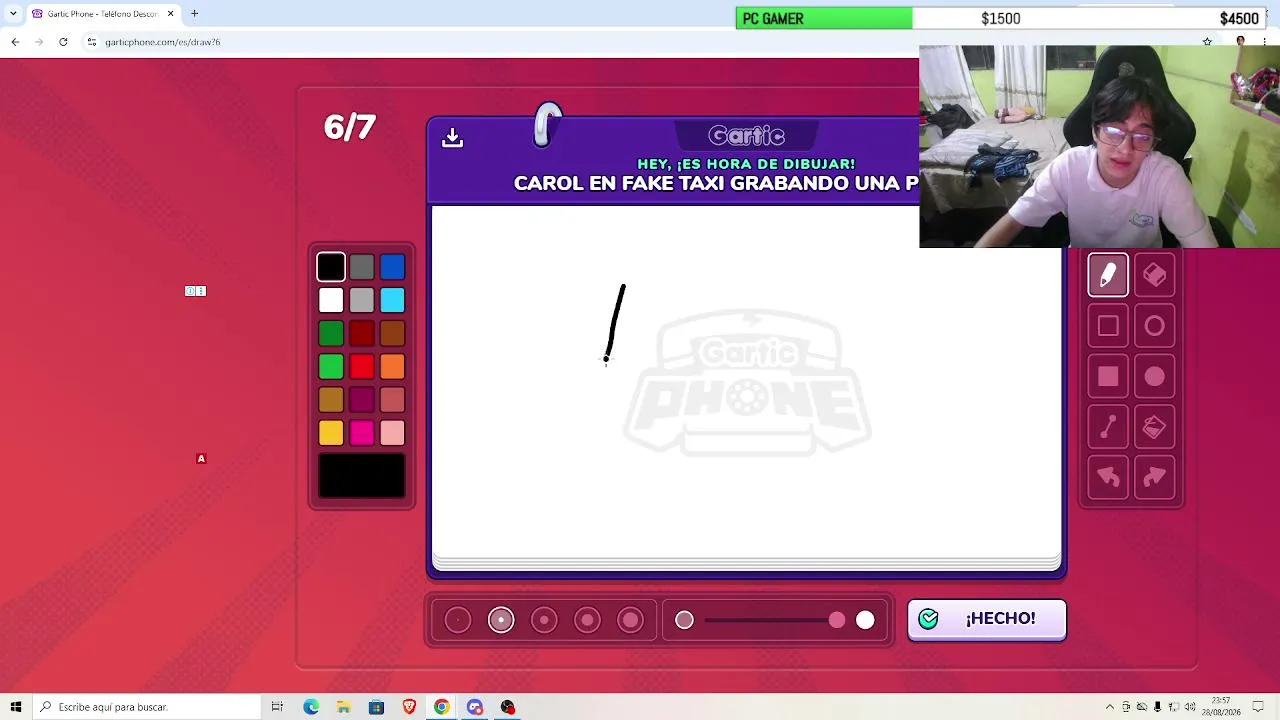The width and height of the screenshot is (1280, 720).
Task: Select the dark green color swatch
Action: click(x=331, y=333)
